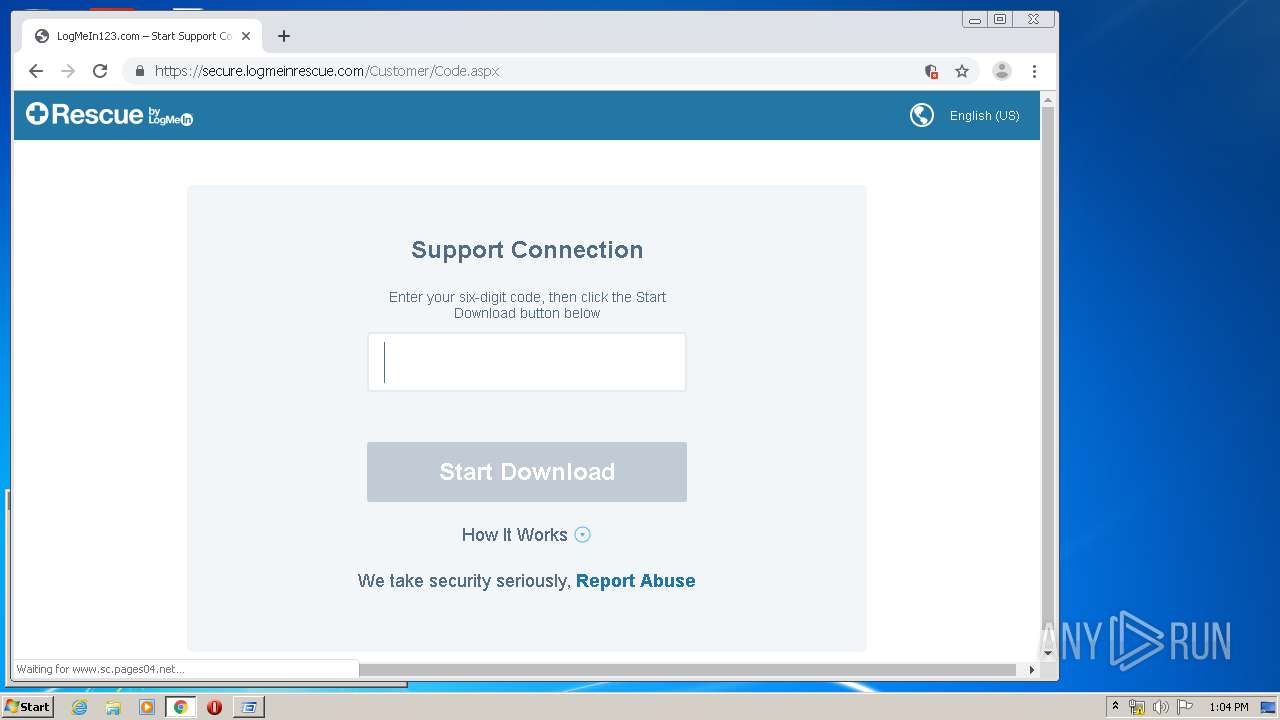Click the vertical scrollbar up arrow

(1048, 100)
